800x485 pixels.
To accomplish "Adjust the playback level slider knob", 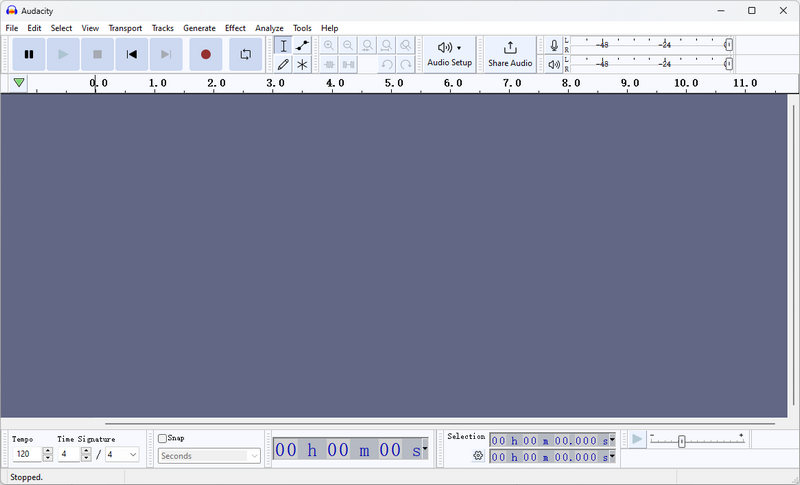I will 729,64.
